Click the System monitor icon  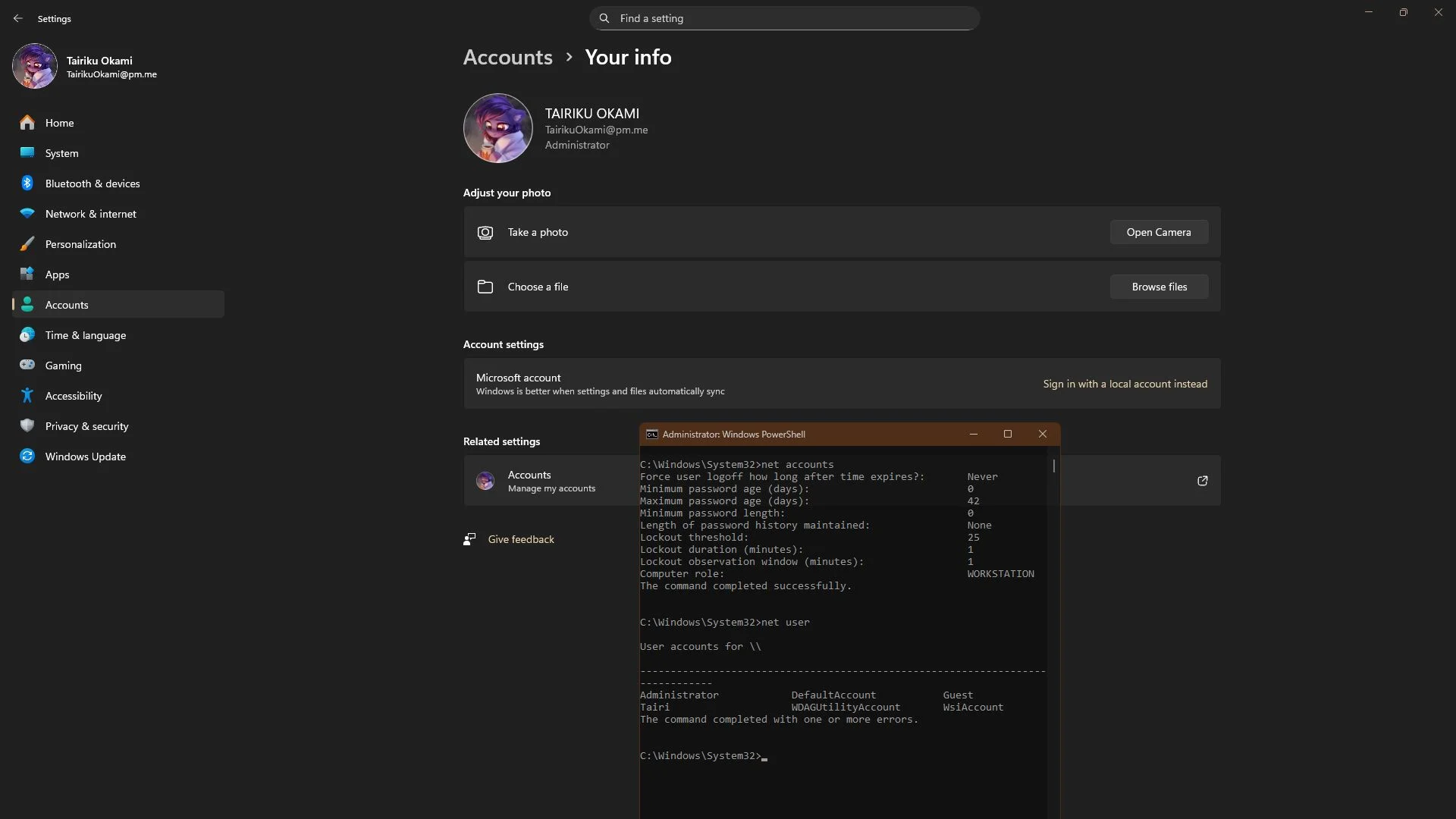click(27, 153)
